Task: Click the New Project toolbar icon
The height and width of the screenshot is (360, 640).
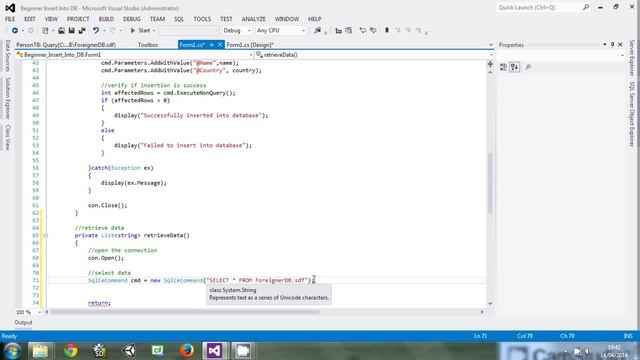Action: 45,31
